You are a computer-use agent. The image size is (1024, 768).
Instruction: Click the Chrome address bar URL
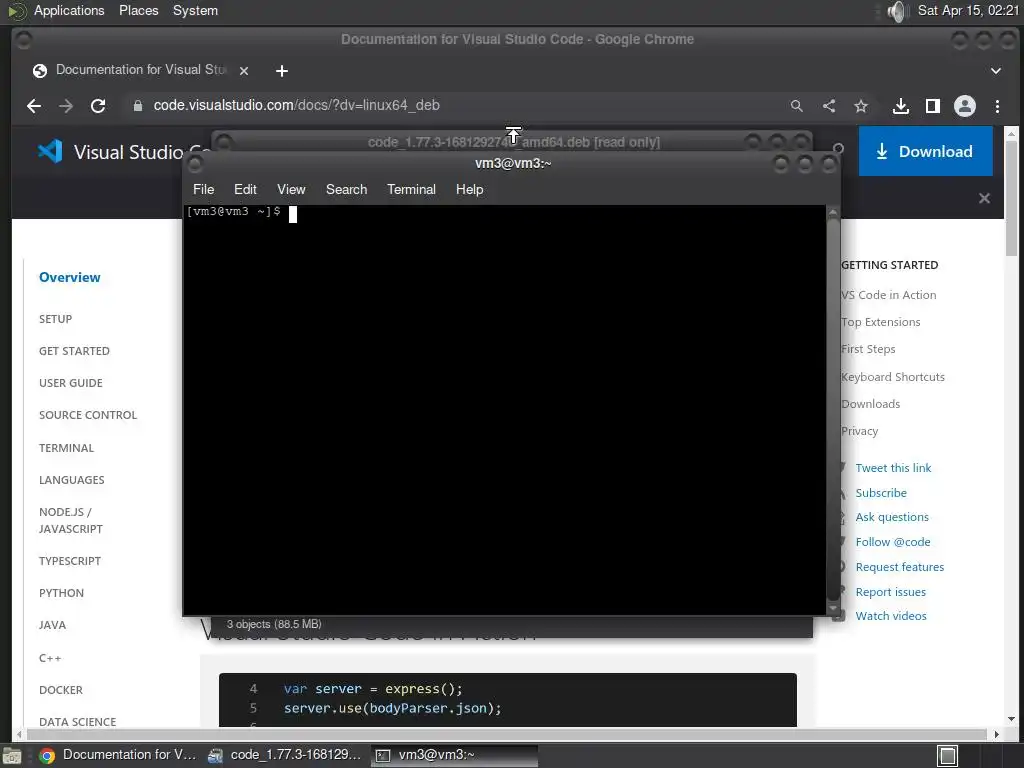(296, 105)
